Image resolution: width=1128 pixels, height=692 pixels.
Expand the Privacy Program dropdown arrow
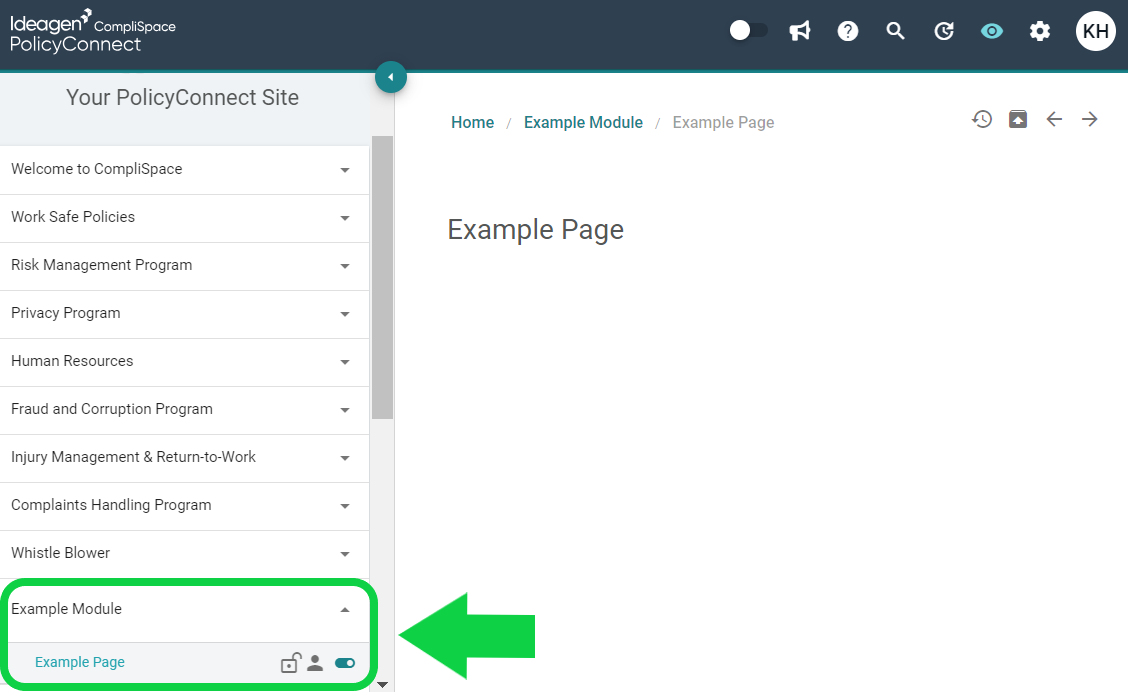345,314
